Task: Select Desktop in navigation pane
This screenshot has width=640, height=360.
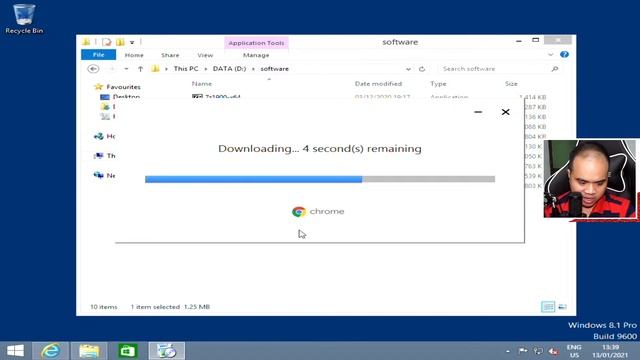Action: 126,97
